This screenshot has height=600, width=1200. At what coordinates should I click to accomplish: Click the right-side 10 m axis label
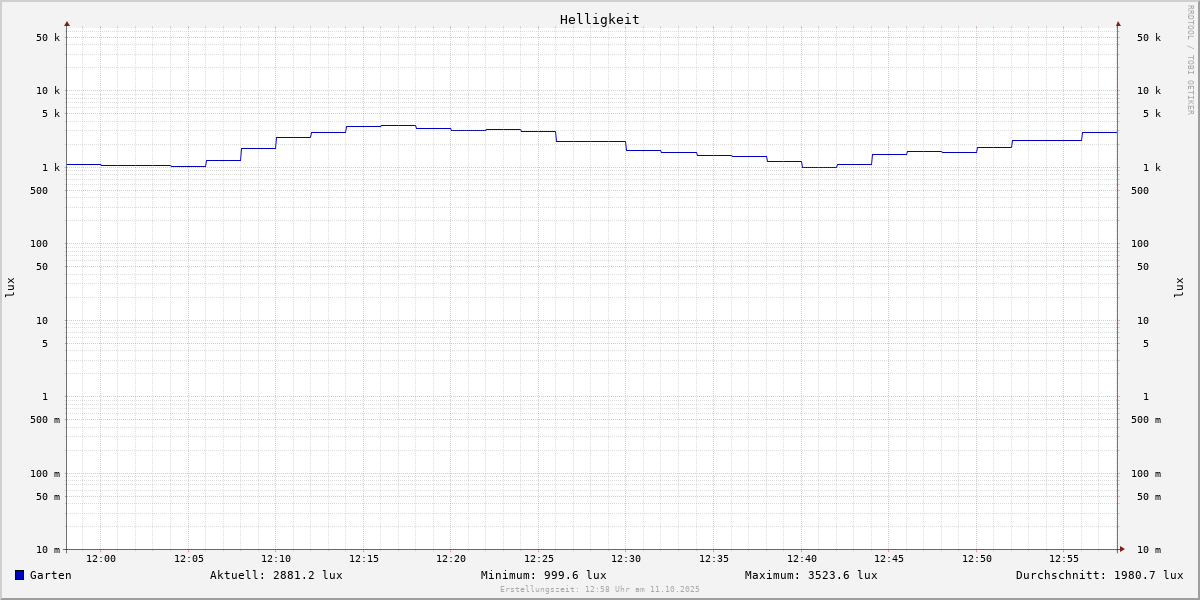click(1148, 550)
